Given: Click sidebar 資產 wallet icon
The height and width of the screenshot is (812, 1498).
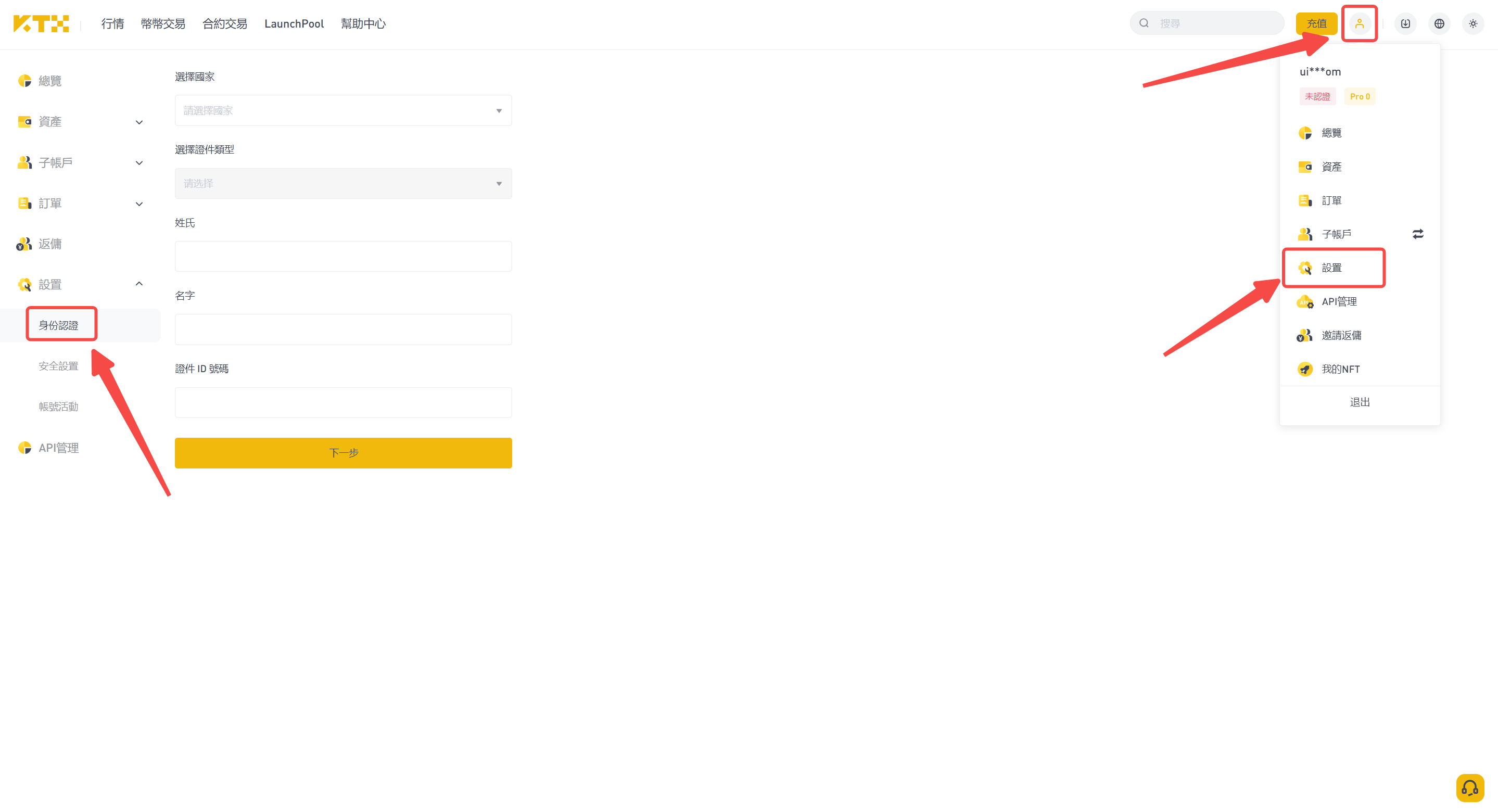Looking at the screenshot, I should 24,122.
